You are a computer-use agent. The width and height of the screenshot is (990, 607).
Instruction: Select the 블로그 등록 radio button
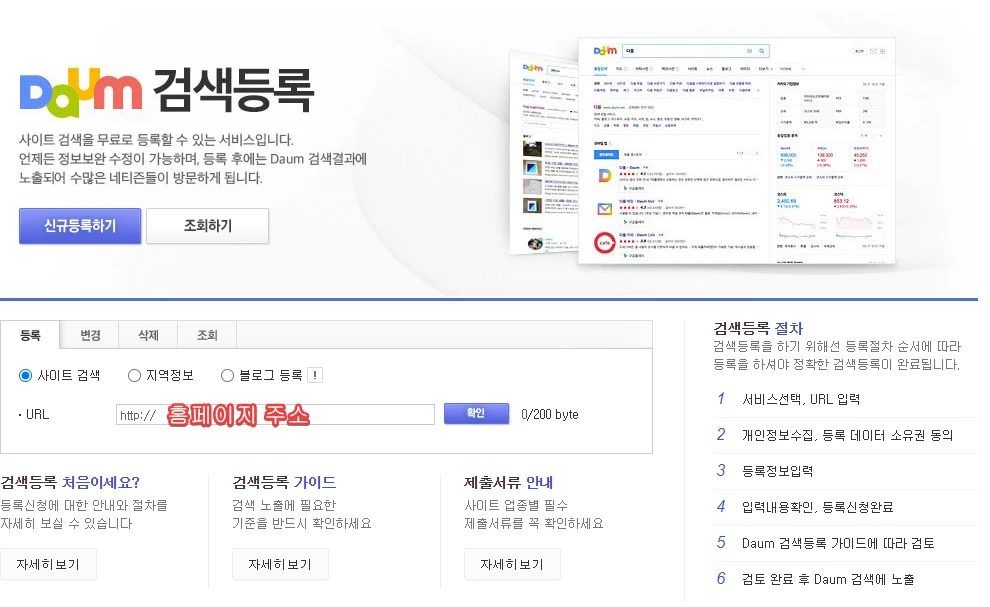click(x=227, y=376)
